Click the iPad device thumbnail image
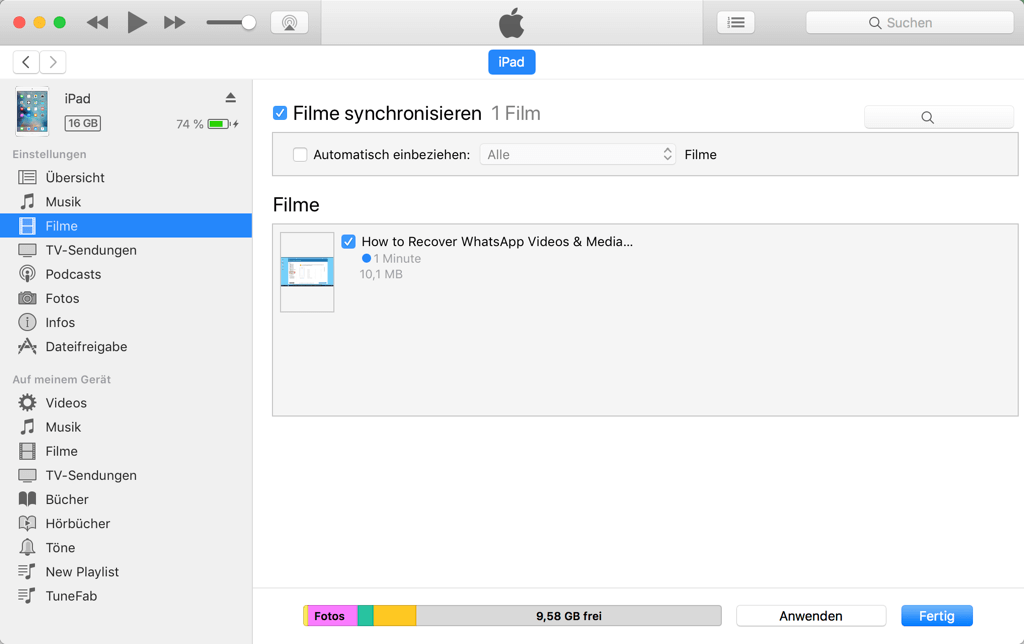Viewport: 1024px width, 644px height. click(x=32, y=112)
